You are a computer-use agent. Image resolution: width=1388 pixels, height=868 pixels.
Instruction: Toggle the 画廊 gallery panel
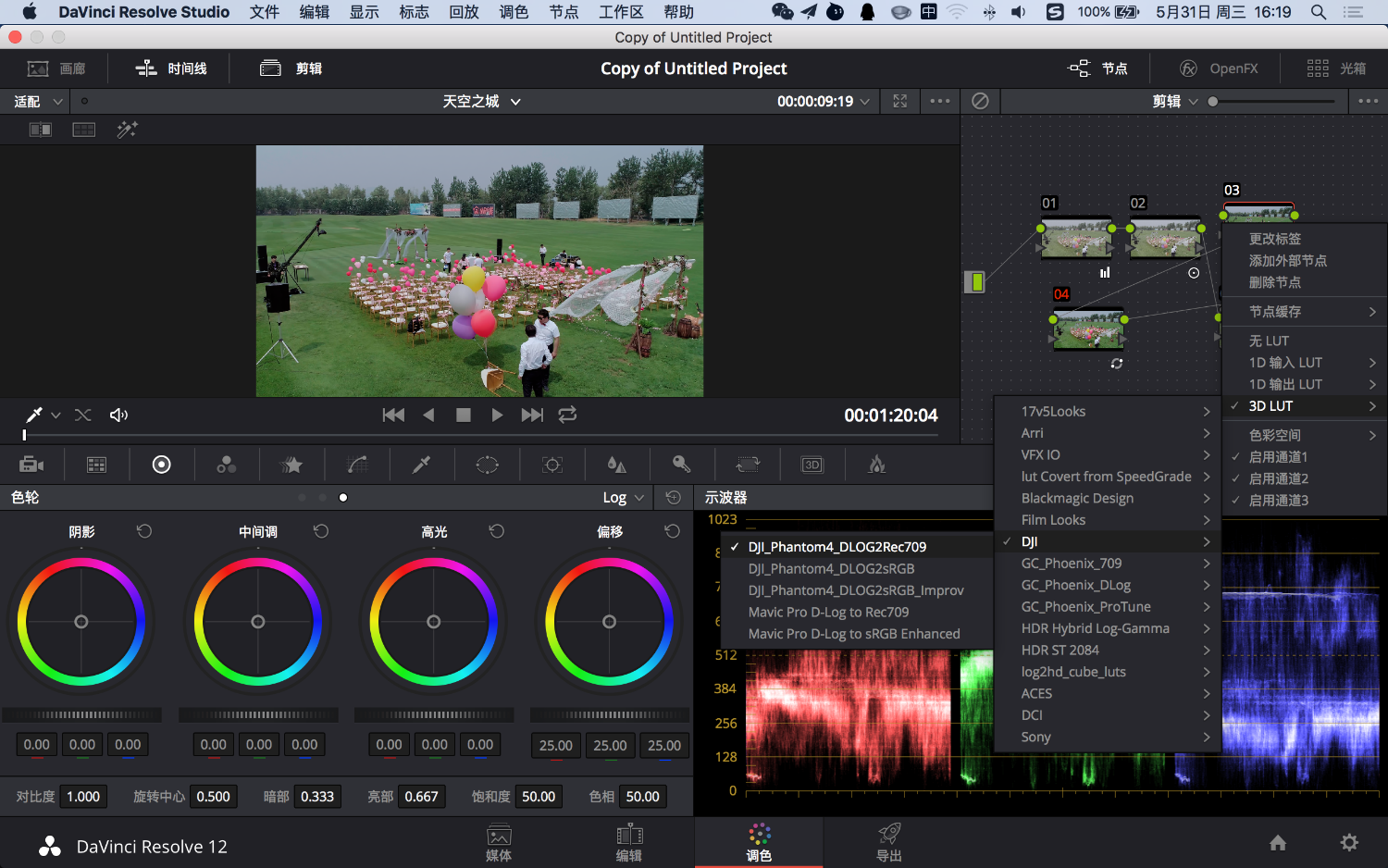click(56, 68)
